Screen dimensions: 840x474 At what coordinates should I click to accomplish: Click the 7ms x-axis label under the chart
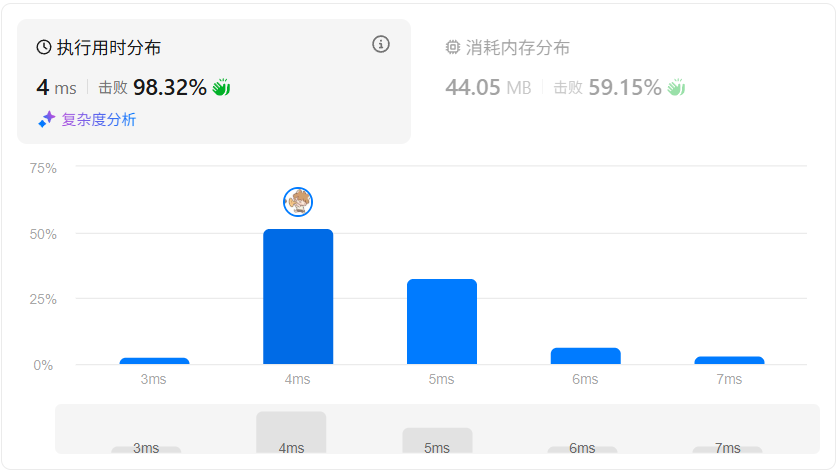pyautogui.click(x=729, y=379)
